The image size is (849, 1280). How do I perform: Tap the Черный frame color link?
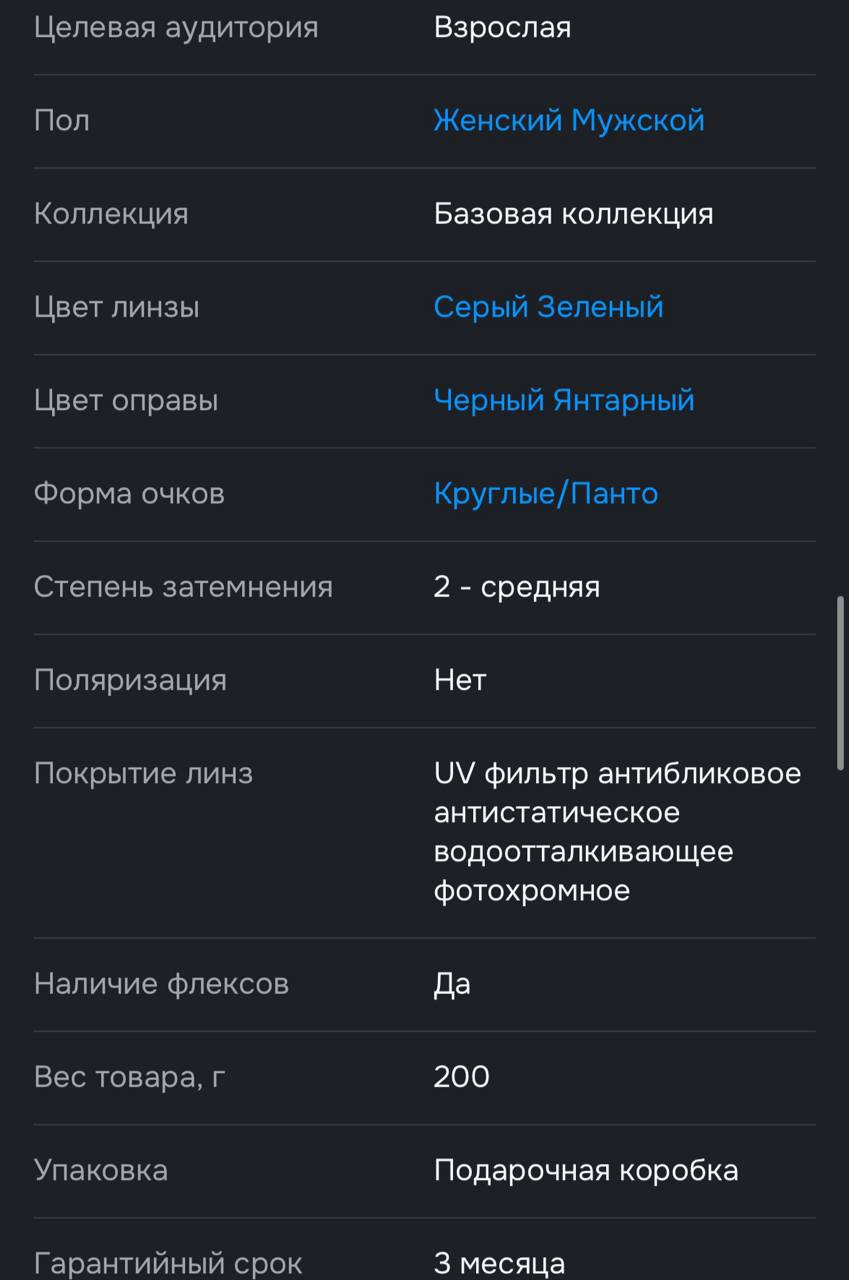pyautogui.click(x=489, y=400)
